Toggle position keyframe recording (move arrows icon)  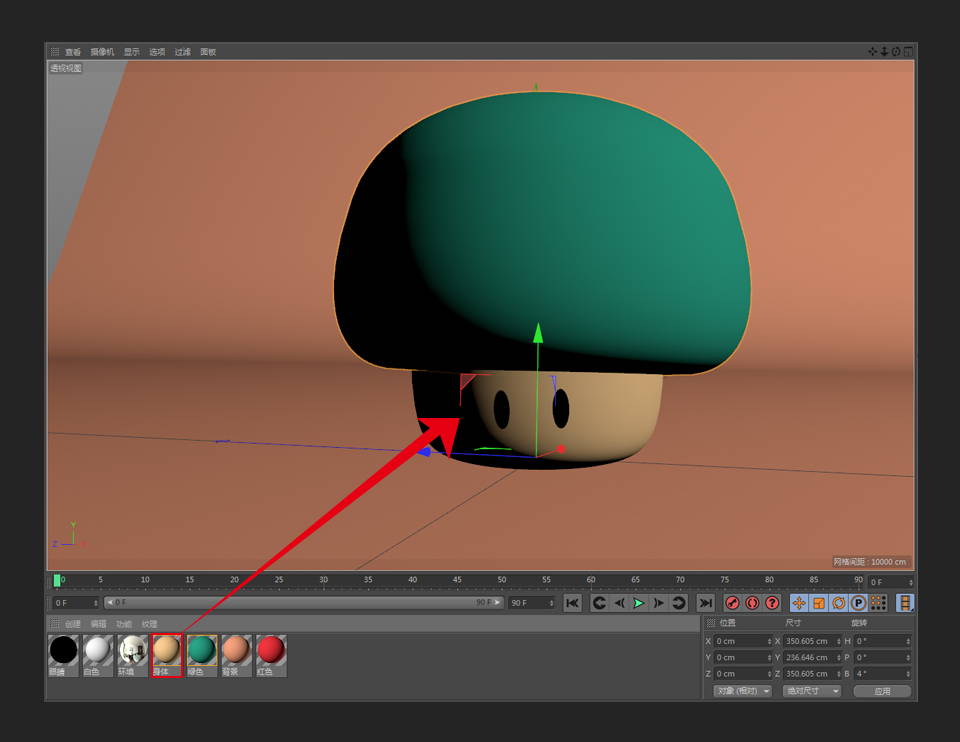point(799,603)
